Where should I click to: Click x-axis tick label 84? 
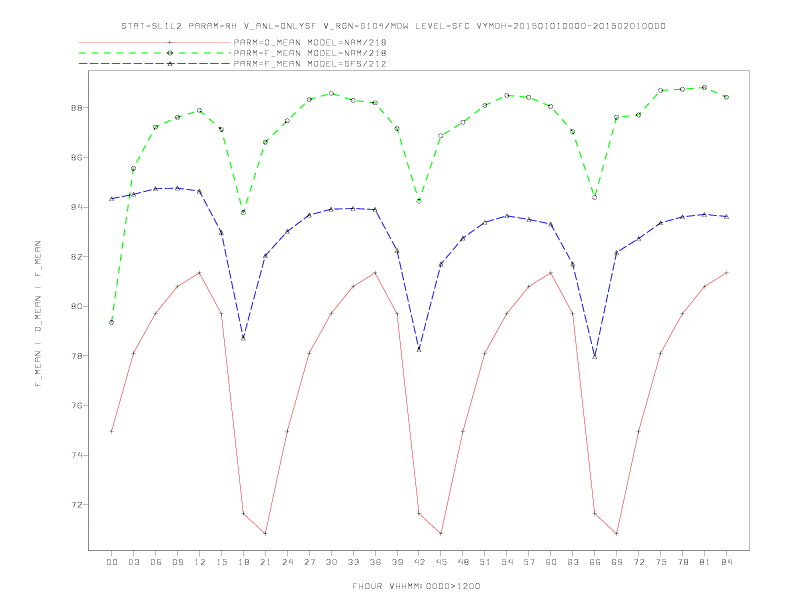(726, 562)
